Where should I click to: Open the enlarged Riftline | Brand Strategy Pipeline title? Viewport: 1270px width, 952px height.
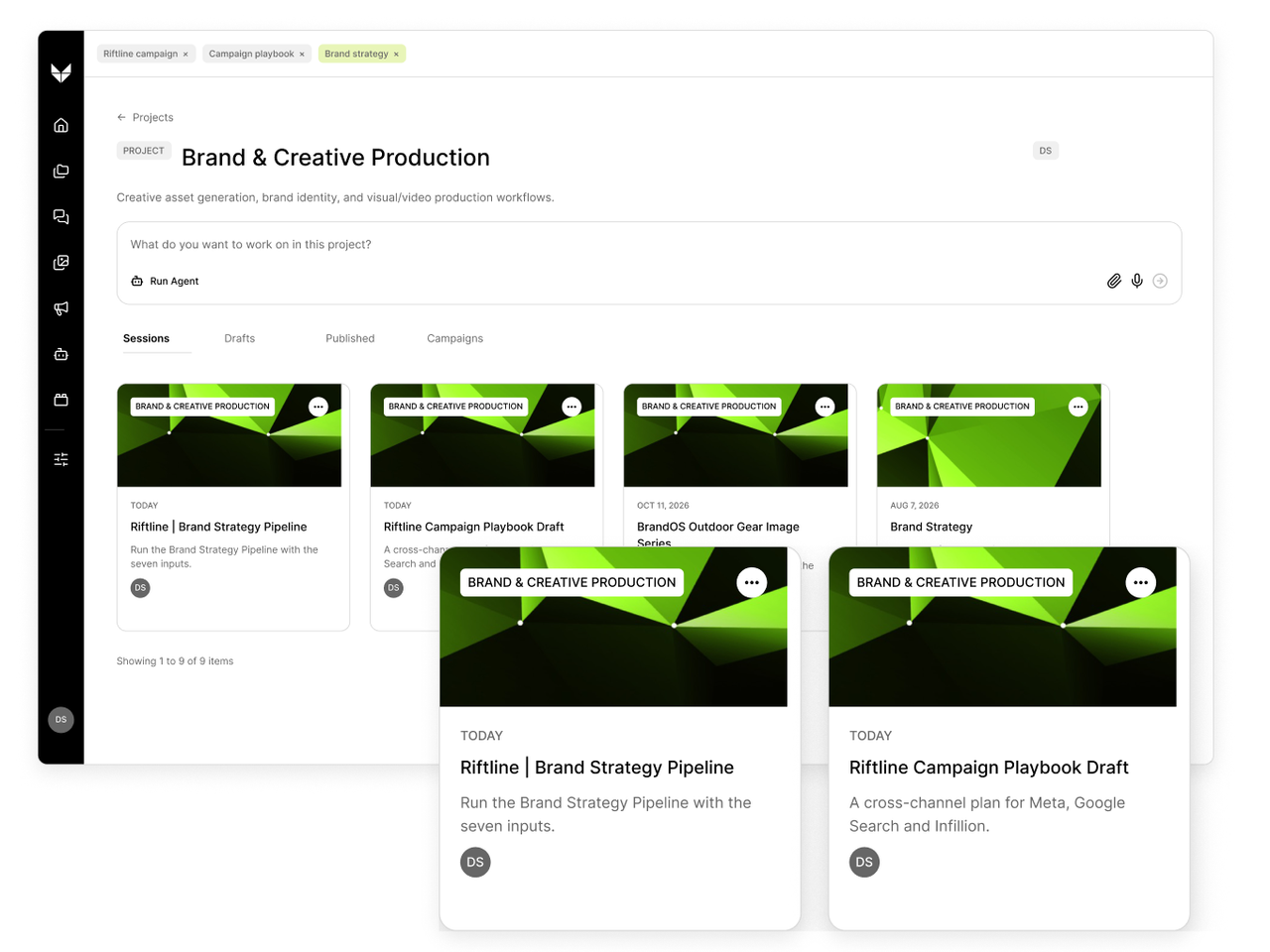pos(597,768)
